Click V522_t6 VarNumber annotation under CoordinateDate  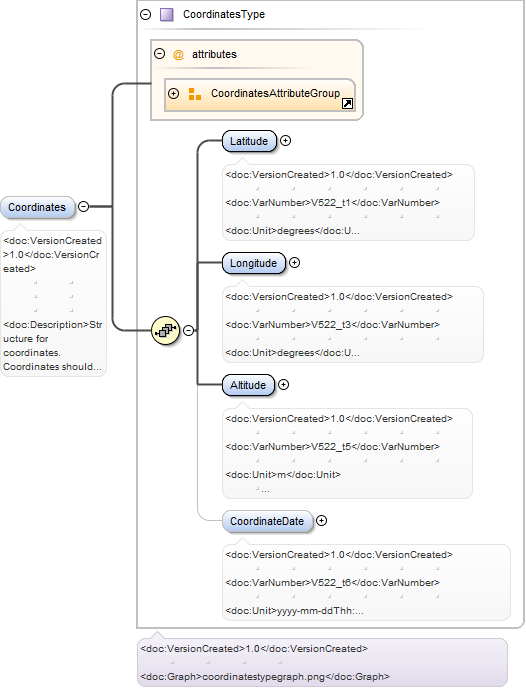click(332, 583)
